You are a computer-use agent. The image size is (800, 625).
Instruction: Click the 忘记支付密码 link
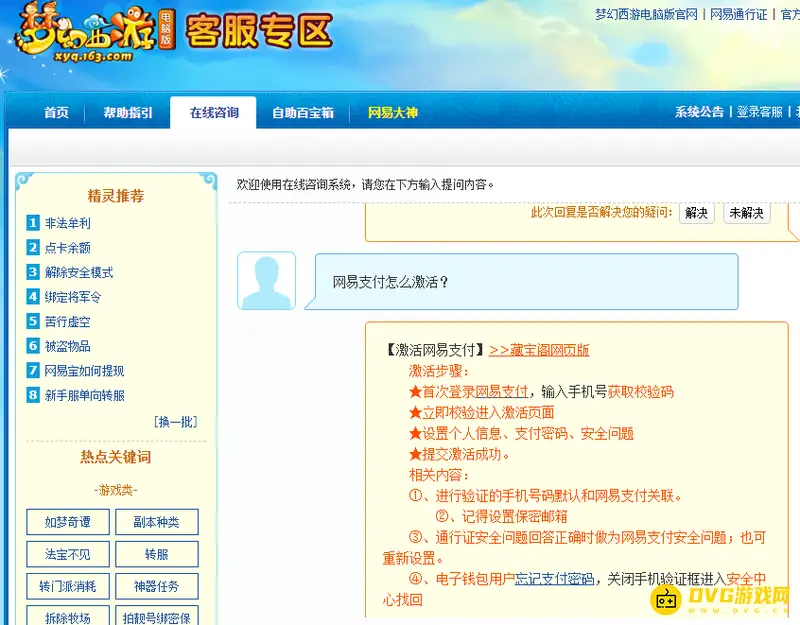click(x=555, y=579)
